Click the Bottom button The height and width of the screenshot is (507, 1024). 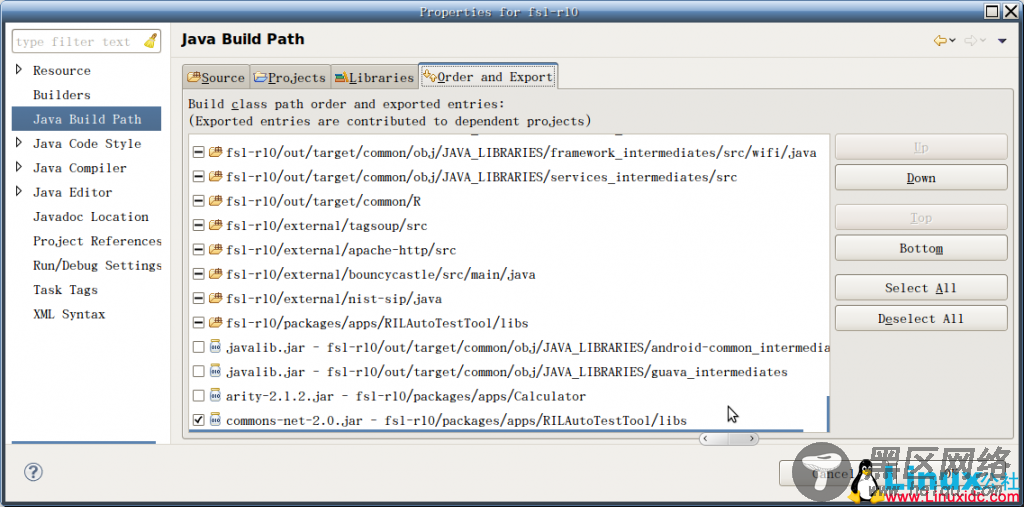[921, 248]
